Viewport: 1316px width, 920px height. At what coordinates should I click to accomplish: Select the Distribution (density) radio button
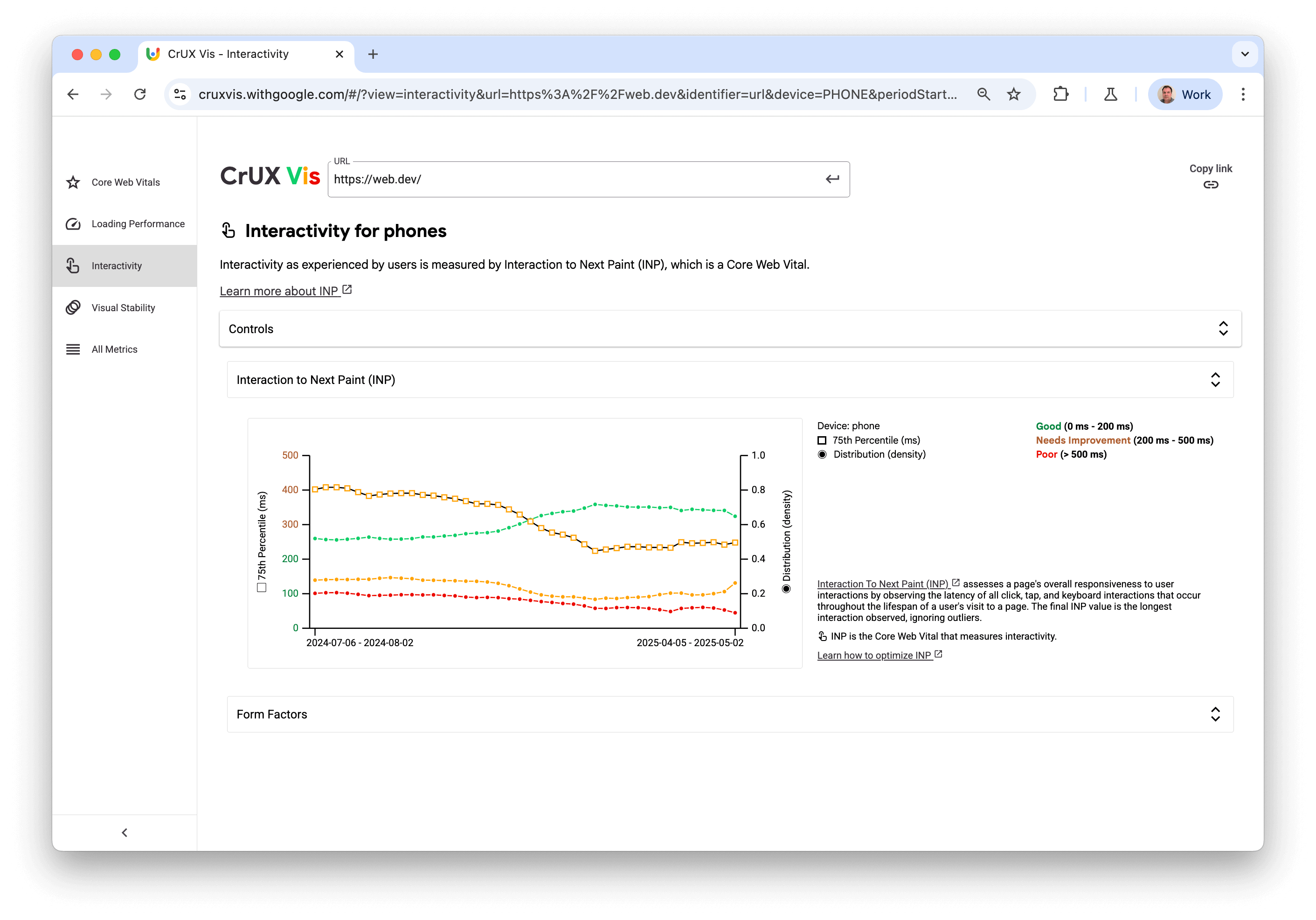pos(822,453)
